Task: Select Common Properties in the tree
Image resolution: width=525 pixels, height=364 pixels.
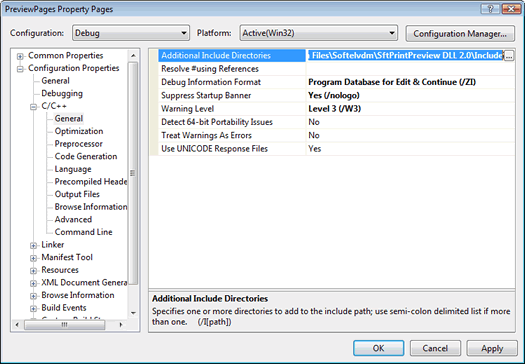Action: tap(66, 55)
